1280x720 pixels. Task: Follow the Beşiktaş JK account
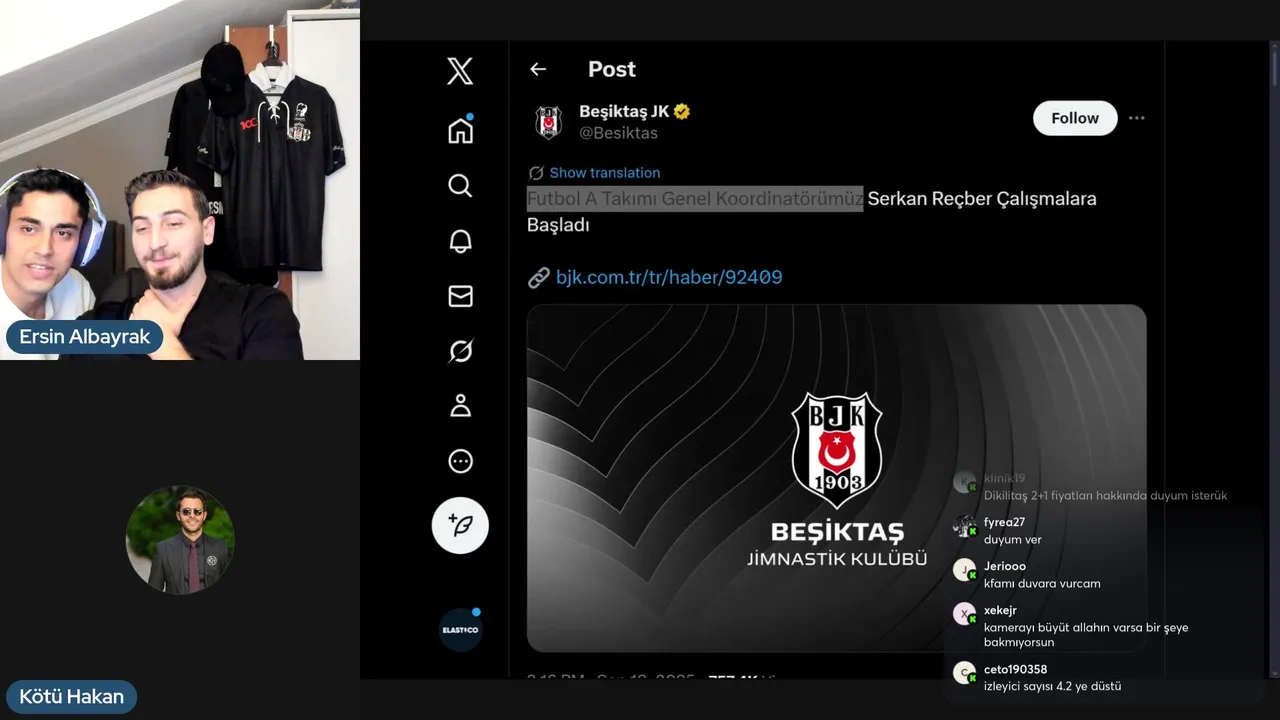pyautogui.click(x=1075, y=118)
